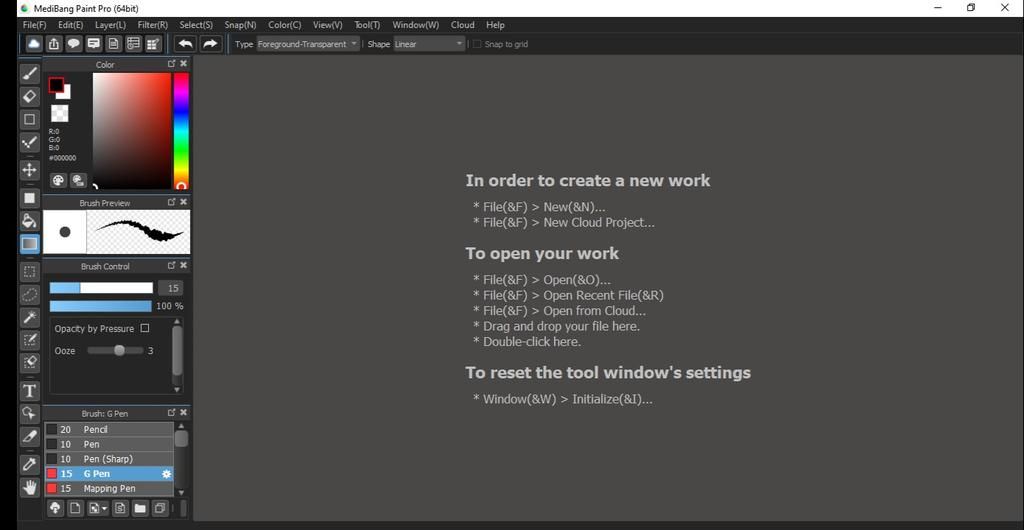Viewport: 1024px width, 530px height.
Task: Click the brush opacity 100% bar
Action: click(x=101, y=306)
